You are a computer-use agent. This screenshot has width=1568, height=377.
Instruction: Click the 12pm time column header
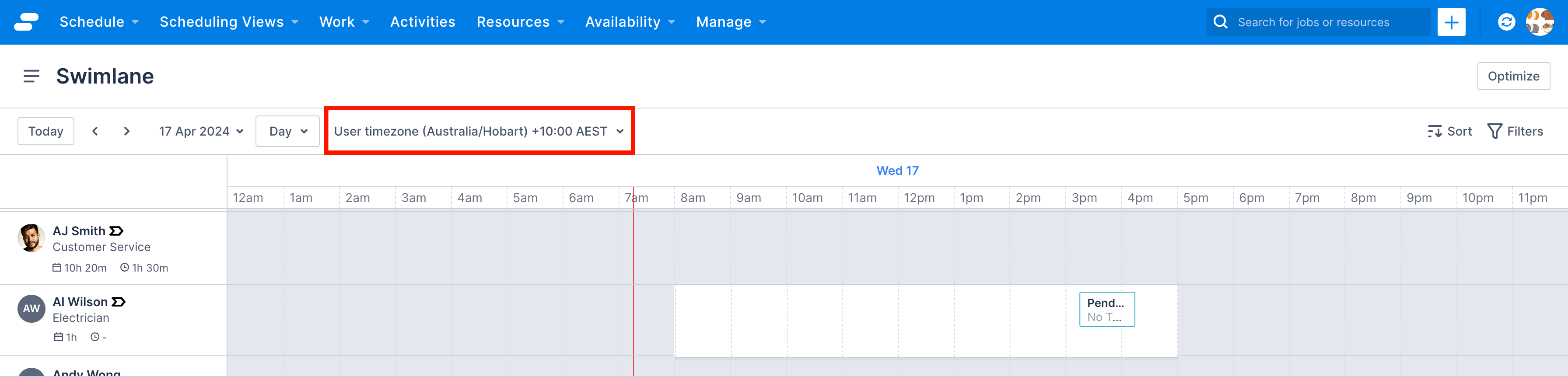pyautogui.click(x=918, y=198)
